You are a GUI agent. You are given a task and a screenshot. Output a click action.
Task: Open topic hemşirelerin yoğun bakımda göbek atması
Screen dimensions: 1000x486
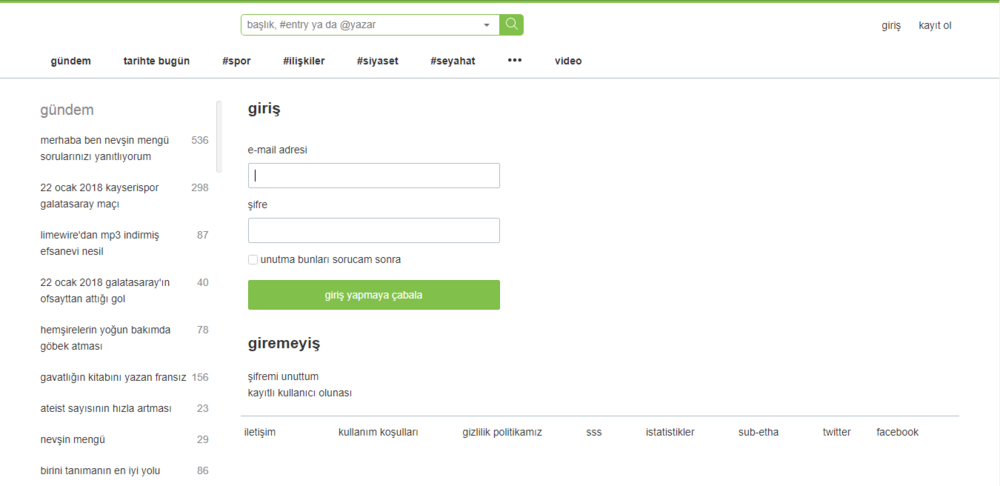tap(105, 338)
